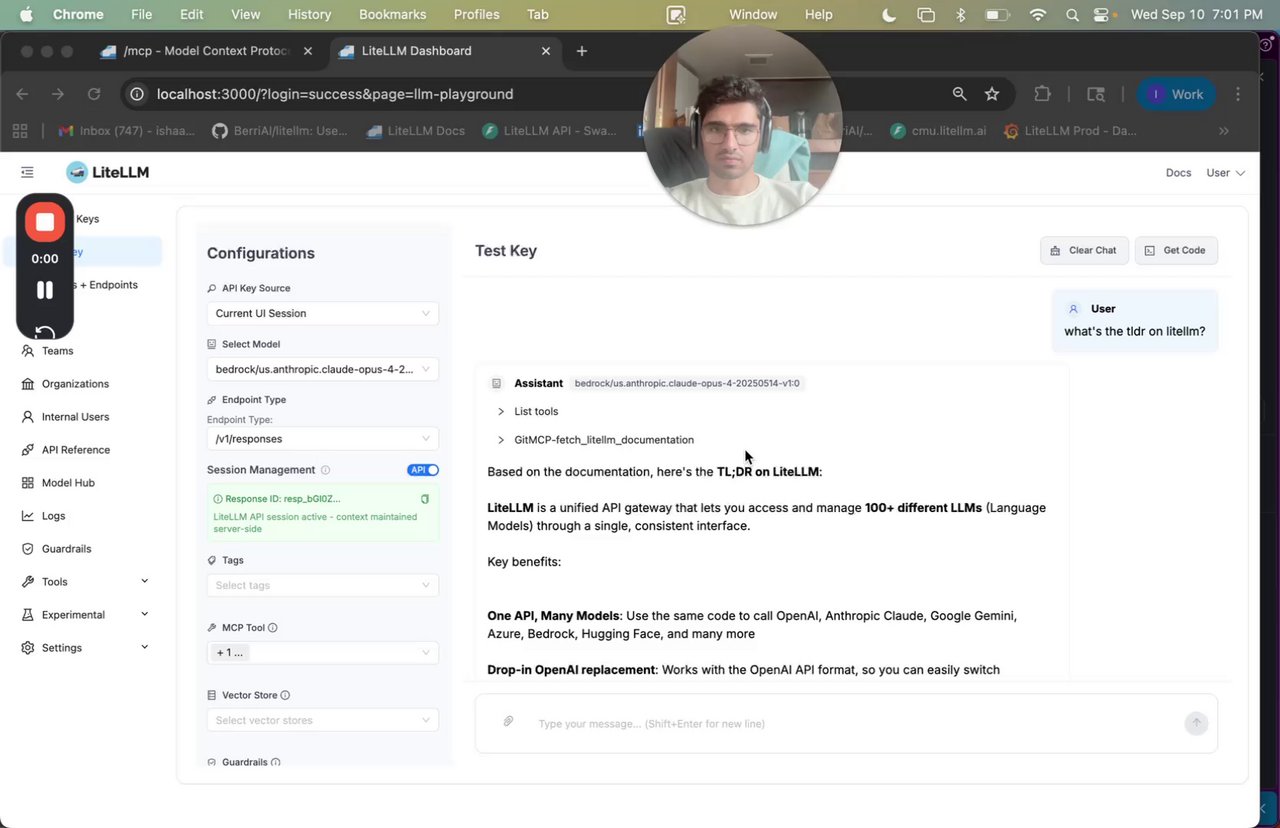Image resolution: width=1280 pixels, height=828 pixels.
Task: Click Get Code button
Action: [x=1176, y=250]
